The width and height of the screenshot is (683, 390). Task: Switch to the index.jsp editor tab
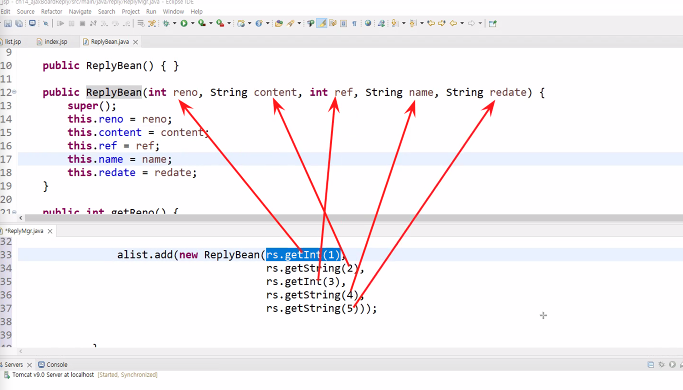pos(52,42)
